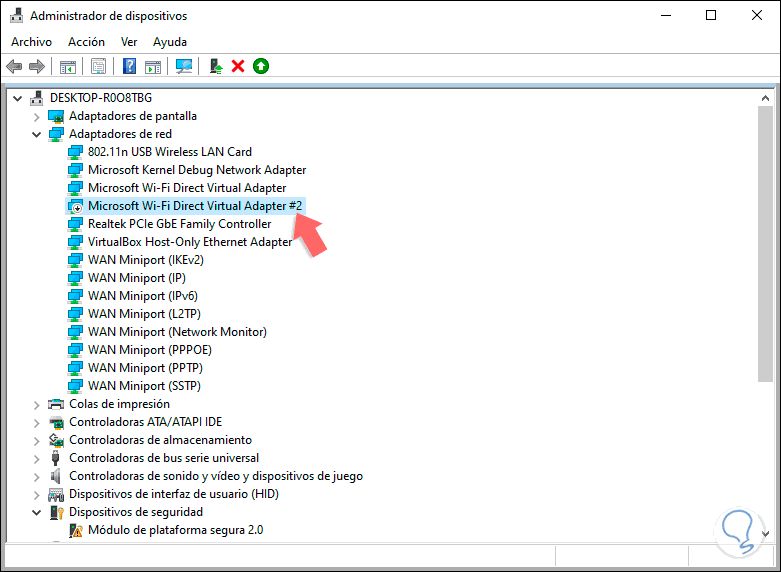Open the Ver menu
Screen dimensions: 781x572
click(129, 42)
